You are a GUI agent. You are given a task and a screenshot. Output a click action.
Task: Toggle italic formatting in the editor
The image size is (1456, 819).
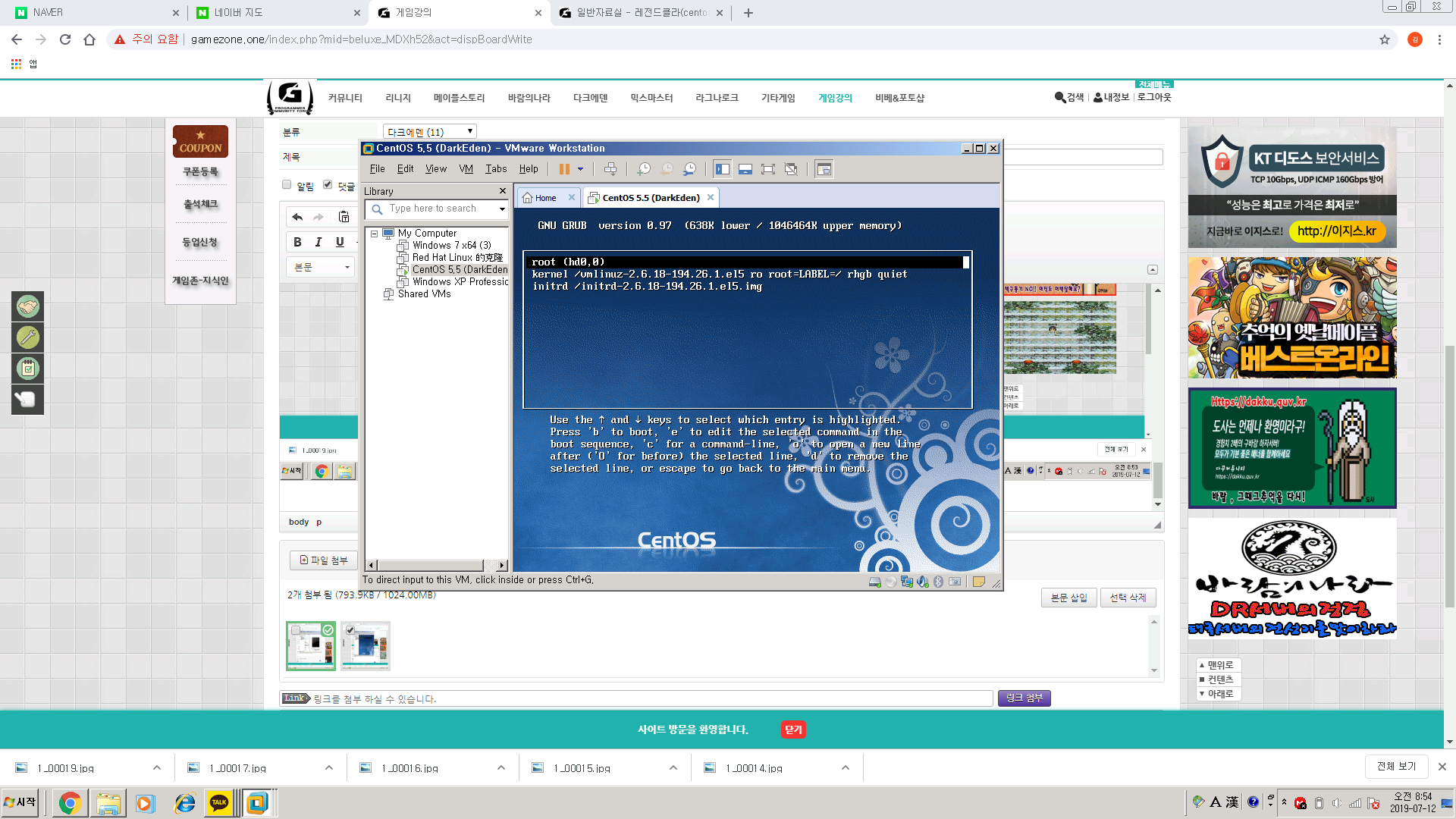click(318, 242)
